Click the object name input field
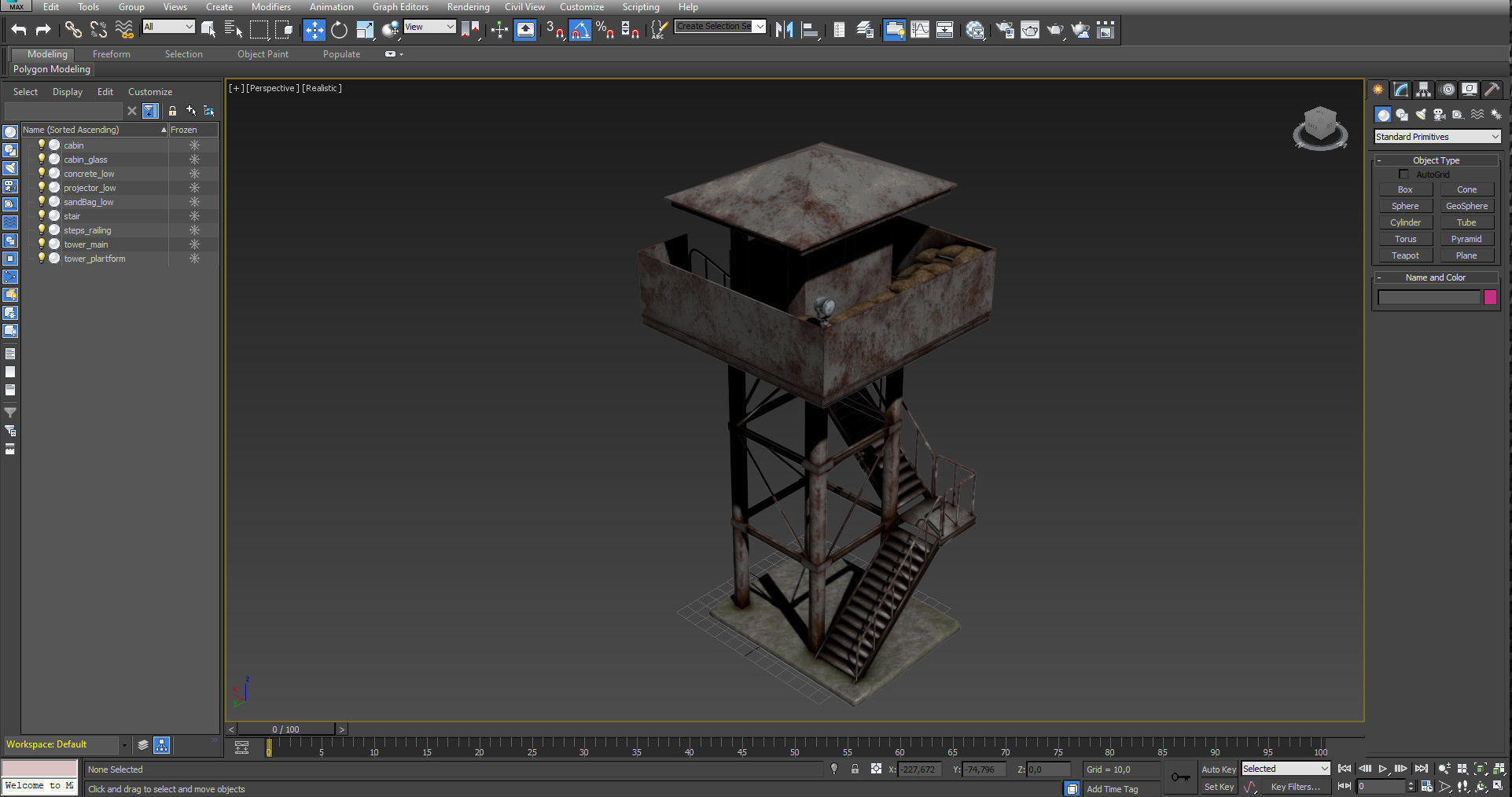 click(1429, 297)
